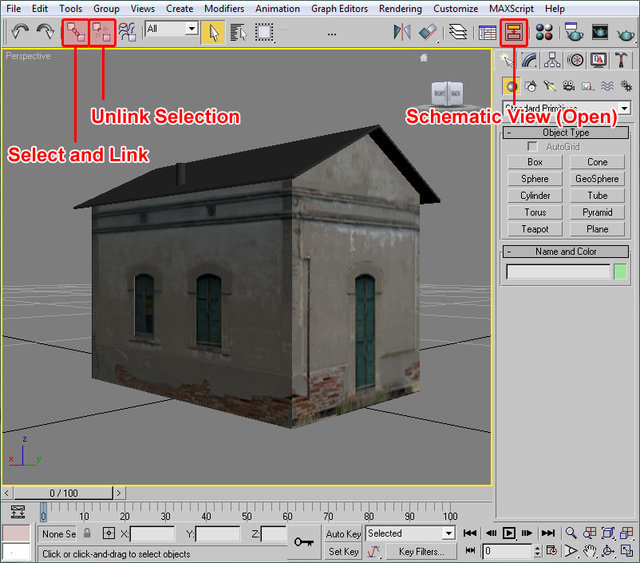Click the green object color swatch
Screen dimensions: 640x563
pyautogui.click(x=620, y=271)
